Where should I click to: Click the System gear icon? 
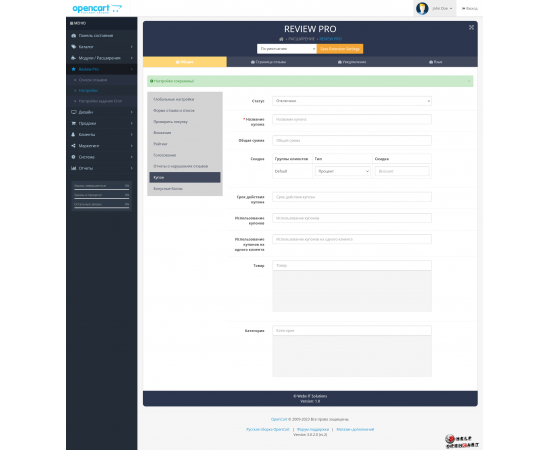[x=74, y=157]
